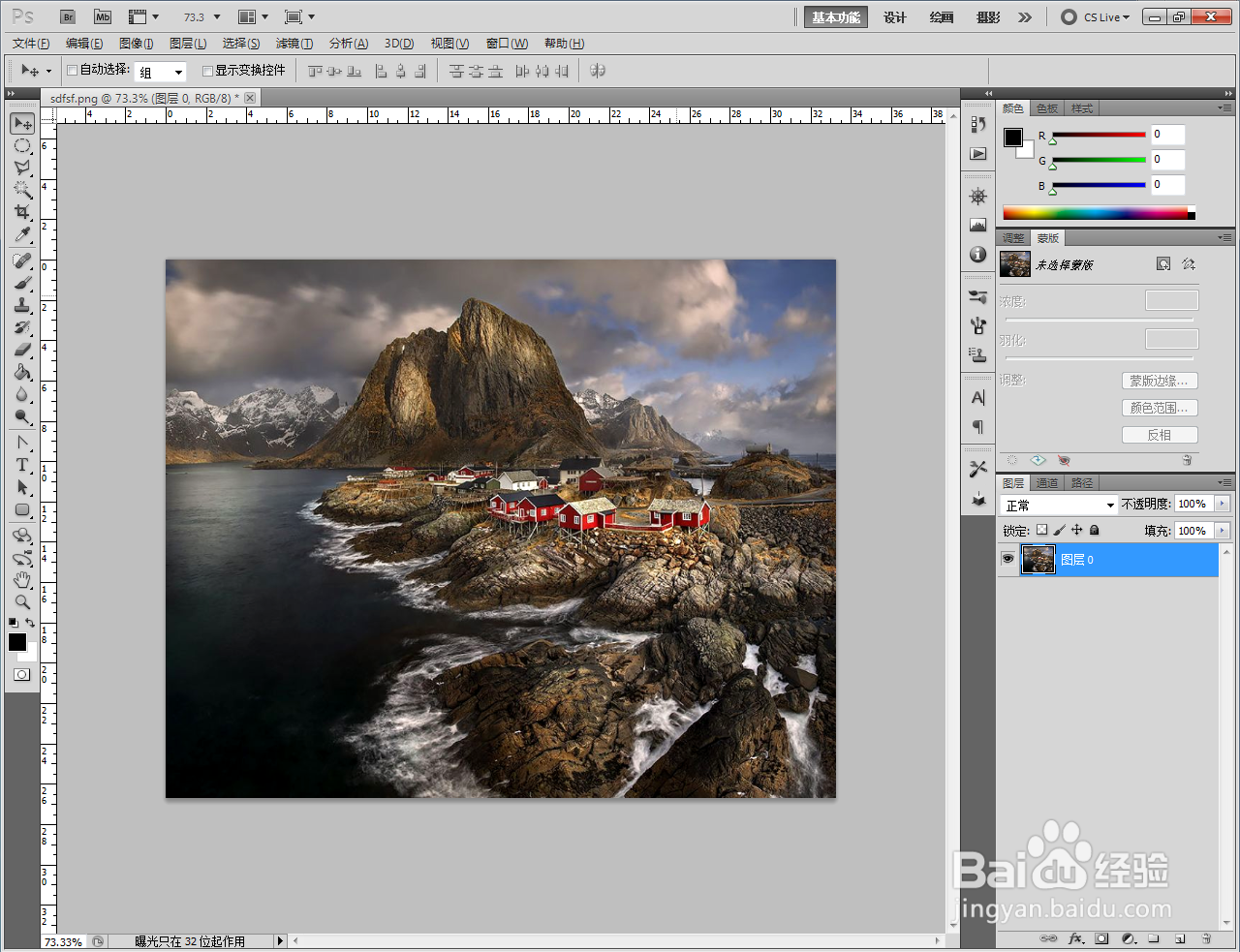
Task: Enable the 显示变换控件 checkbox
Action: 207,71
